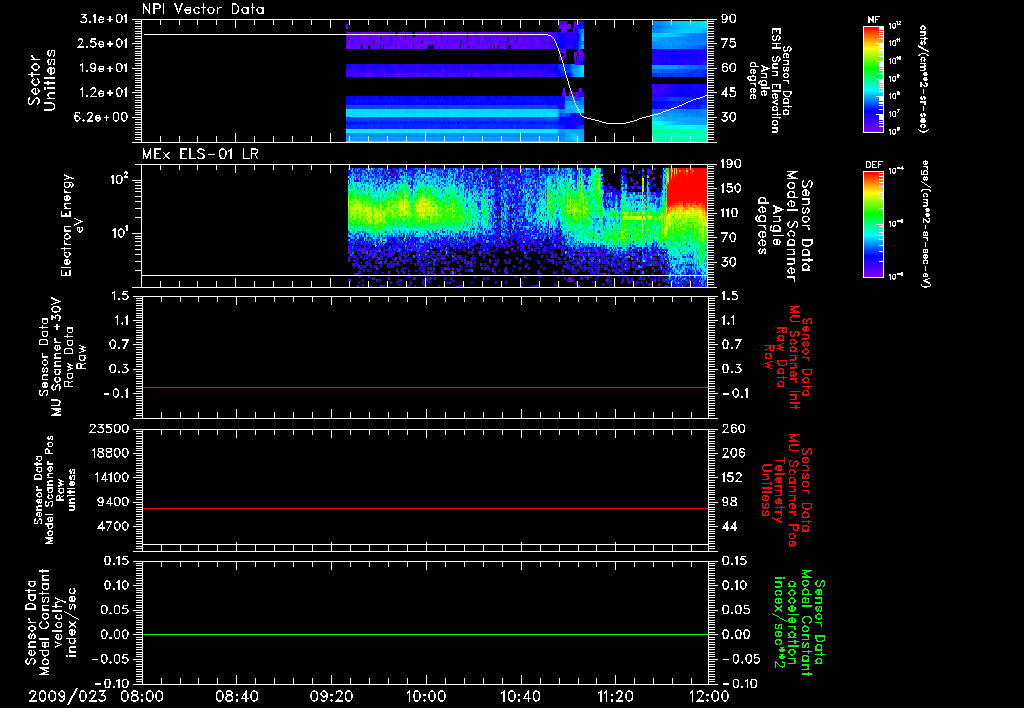The height and width of the screenshot is (708, 1024).
Task: Select the 'Model Scanner Angle degrees' axis title
Action: pyautogui.click(x=784, y=226)
